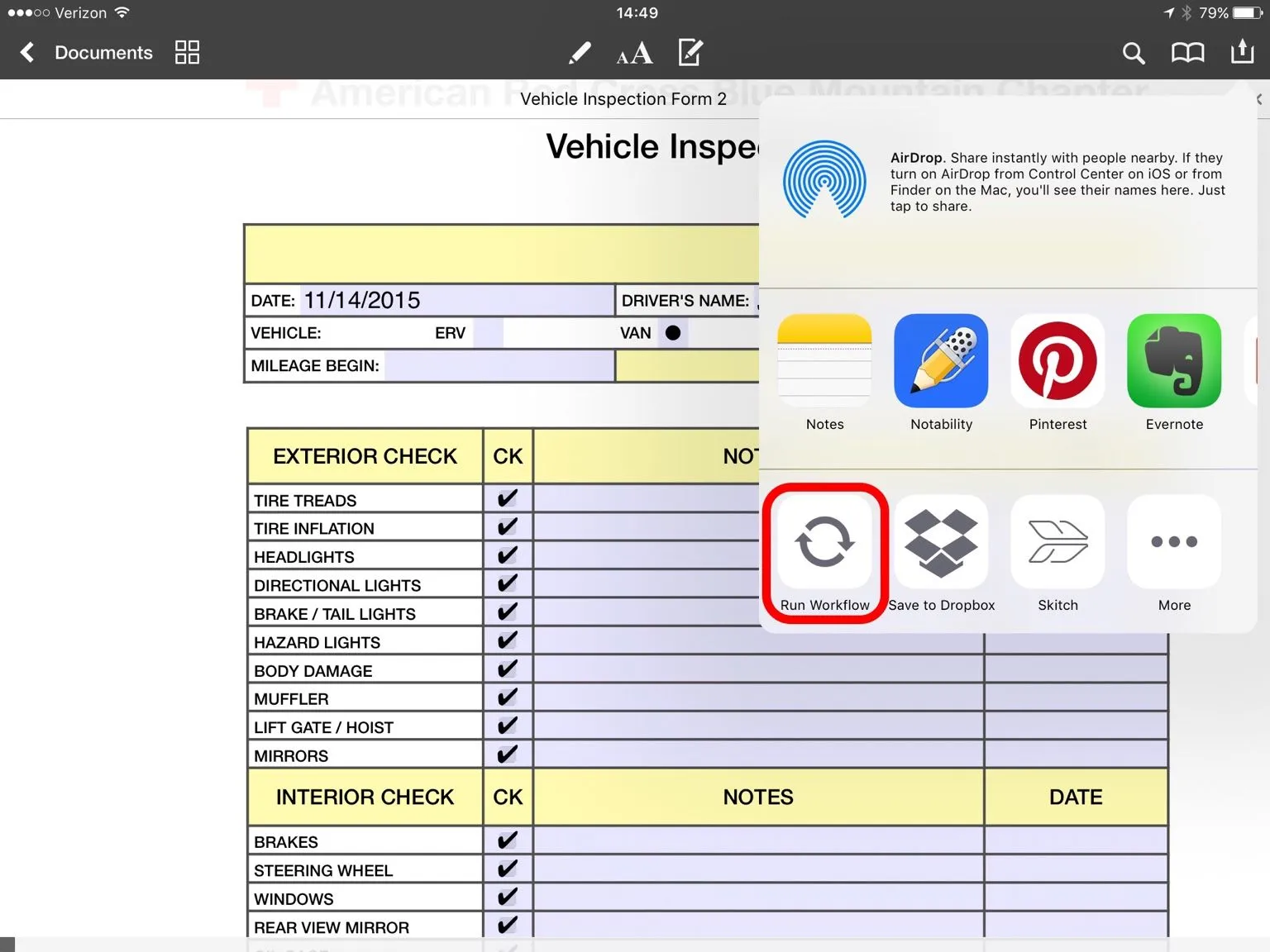Image resolution: width=1270 pixels, height=952 pixels.
Task: Open the text size AA tool
Action: click(x=634, y=55)
